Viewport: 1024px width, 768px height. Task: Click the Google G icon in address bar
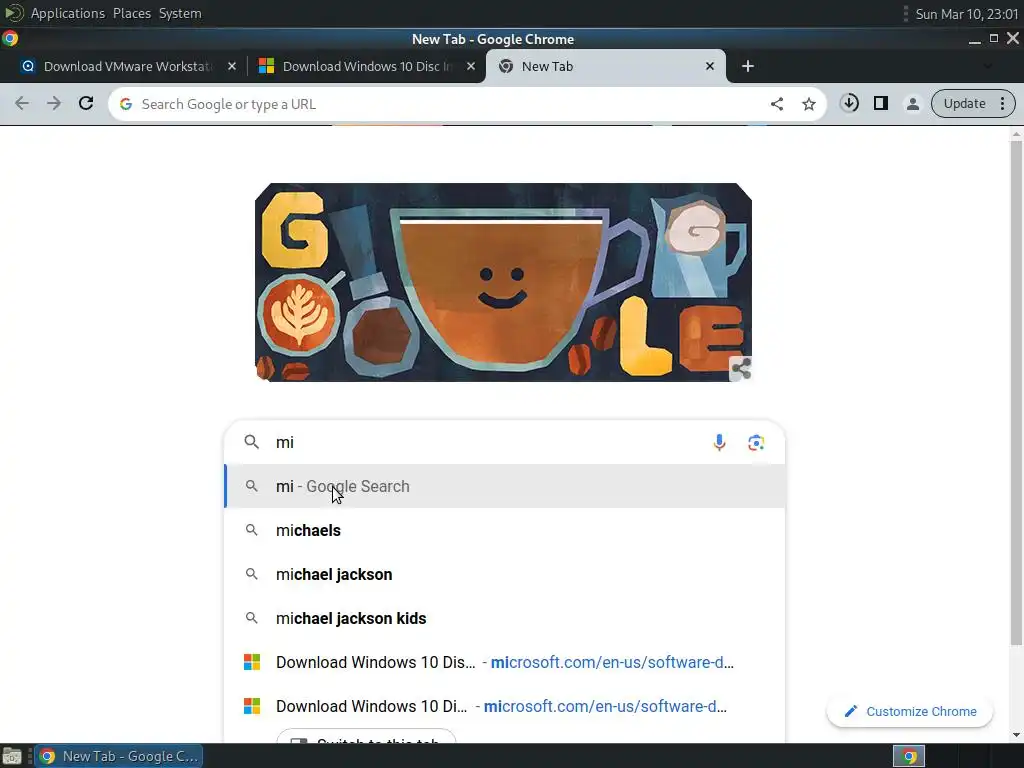pyautogui.click(x=126, y=104)
